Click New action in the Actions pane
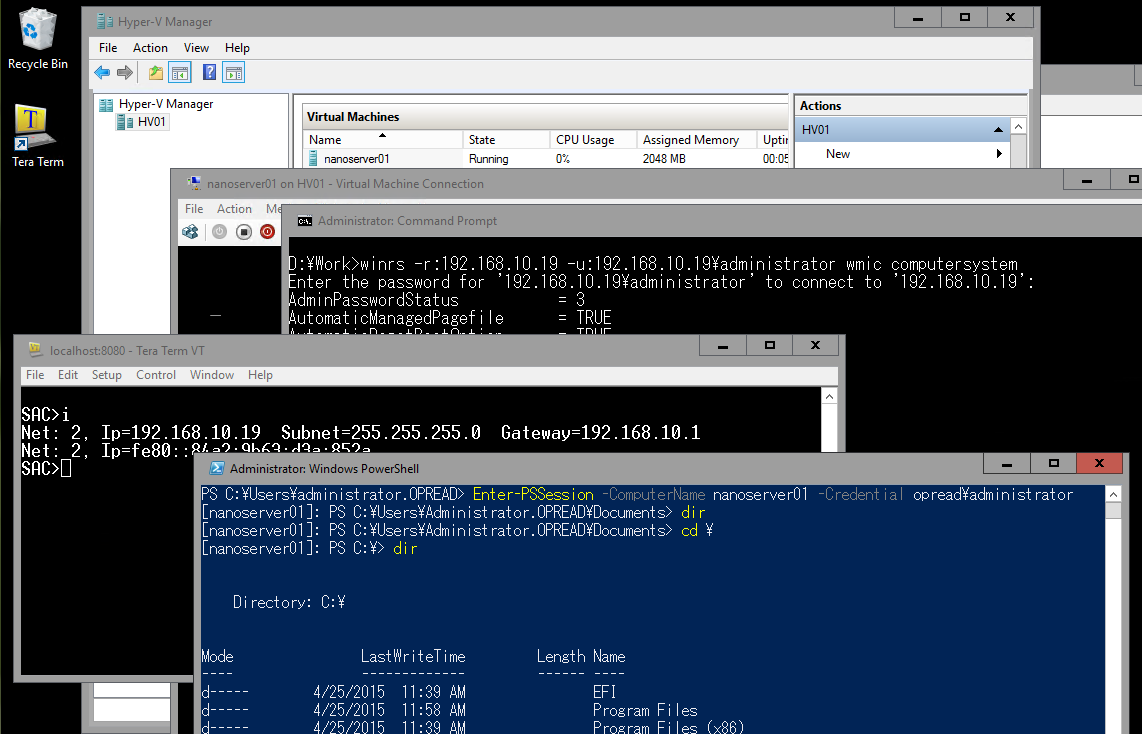This screenshot has height=734, width=1142. [x=838, y=154]
